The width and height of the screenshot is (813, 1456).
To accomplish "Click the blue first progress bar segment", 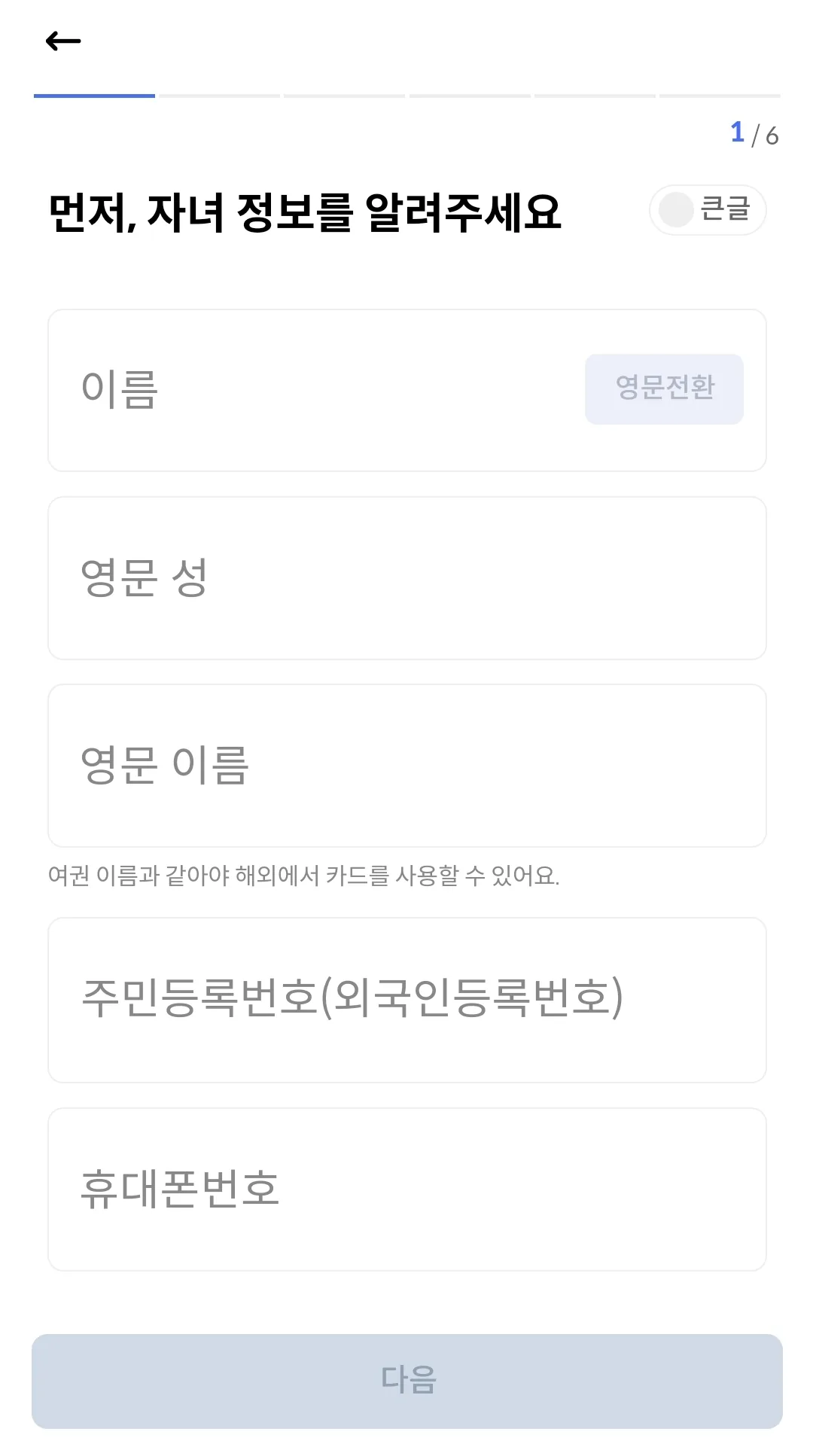I will pyautogui.click(x=95, y=96).
